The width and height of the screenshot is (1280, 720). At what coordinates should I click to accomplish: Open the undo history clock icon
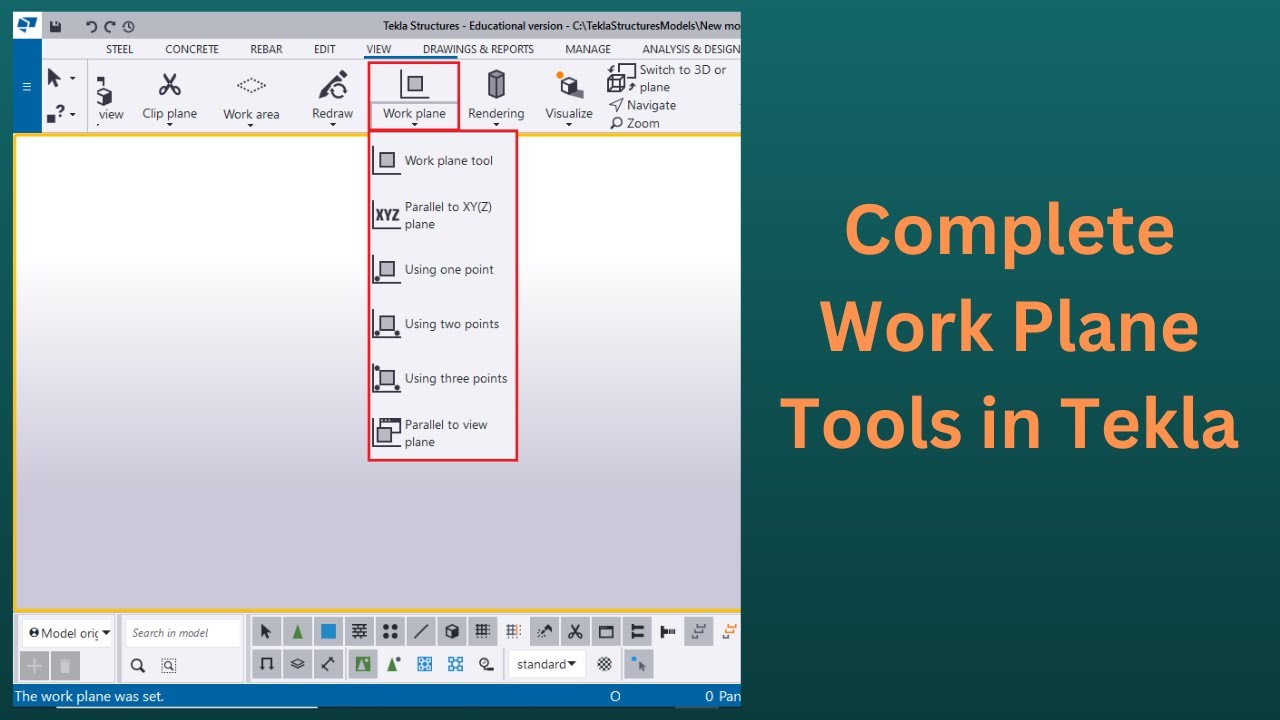128,26
